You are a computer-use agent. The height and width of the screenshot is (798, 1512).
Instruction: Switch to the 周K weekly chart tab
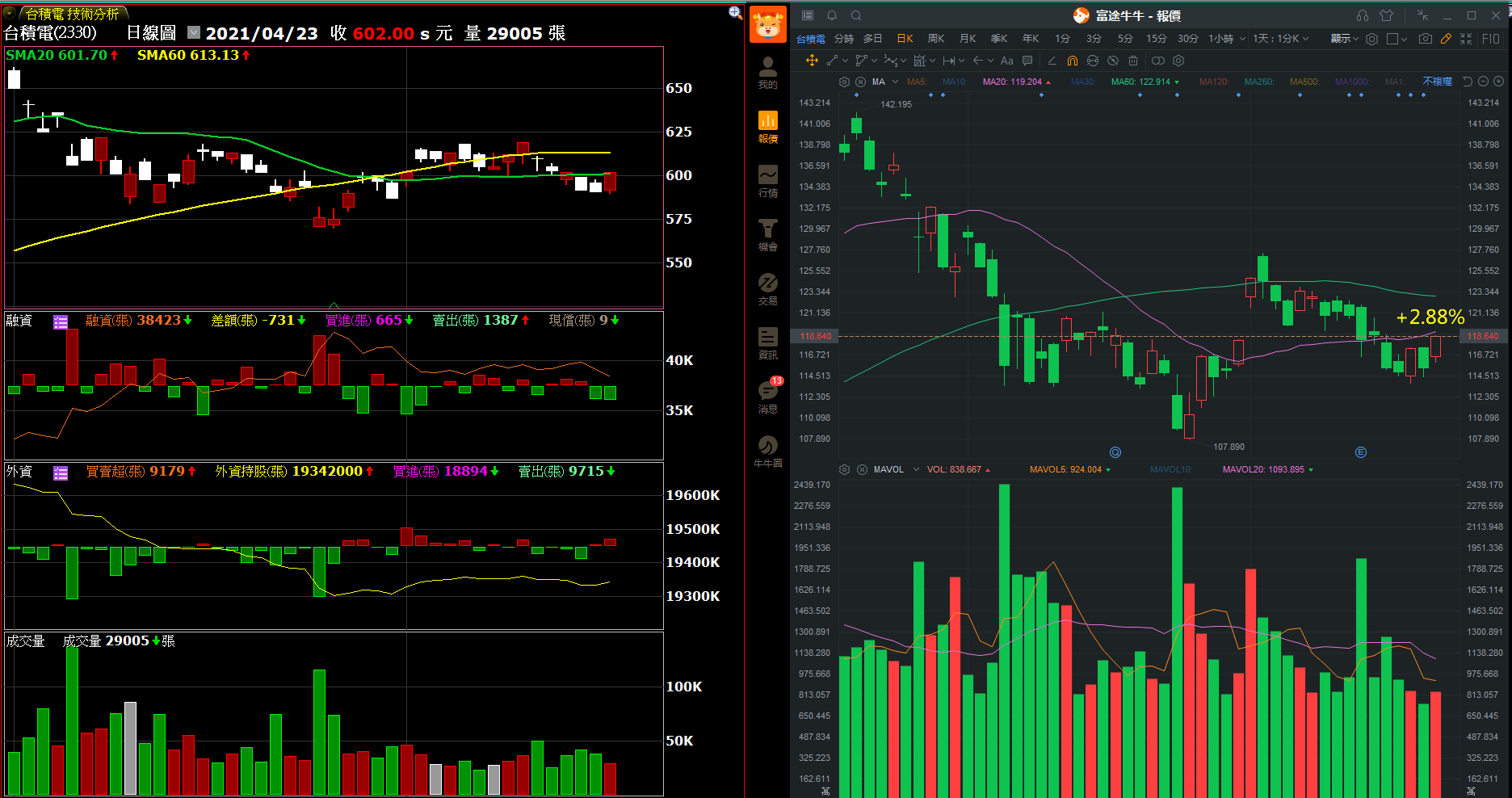[x=936, y=39]
